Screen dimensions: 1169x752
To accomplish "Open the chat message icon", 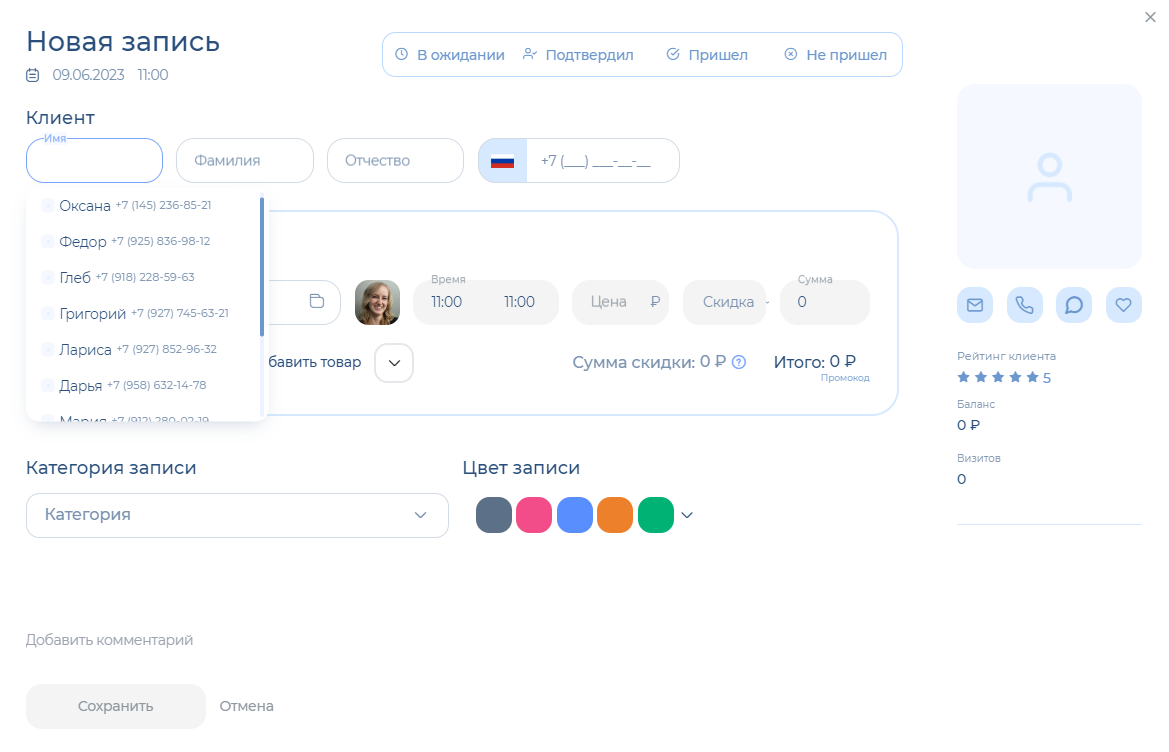I will 1074,305.
